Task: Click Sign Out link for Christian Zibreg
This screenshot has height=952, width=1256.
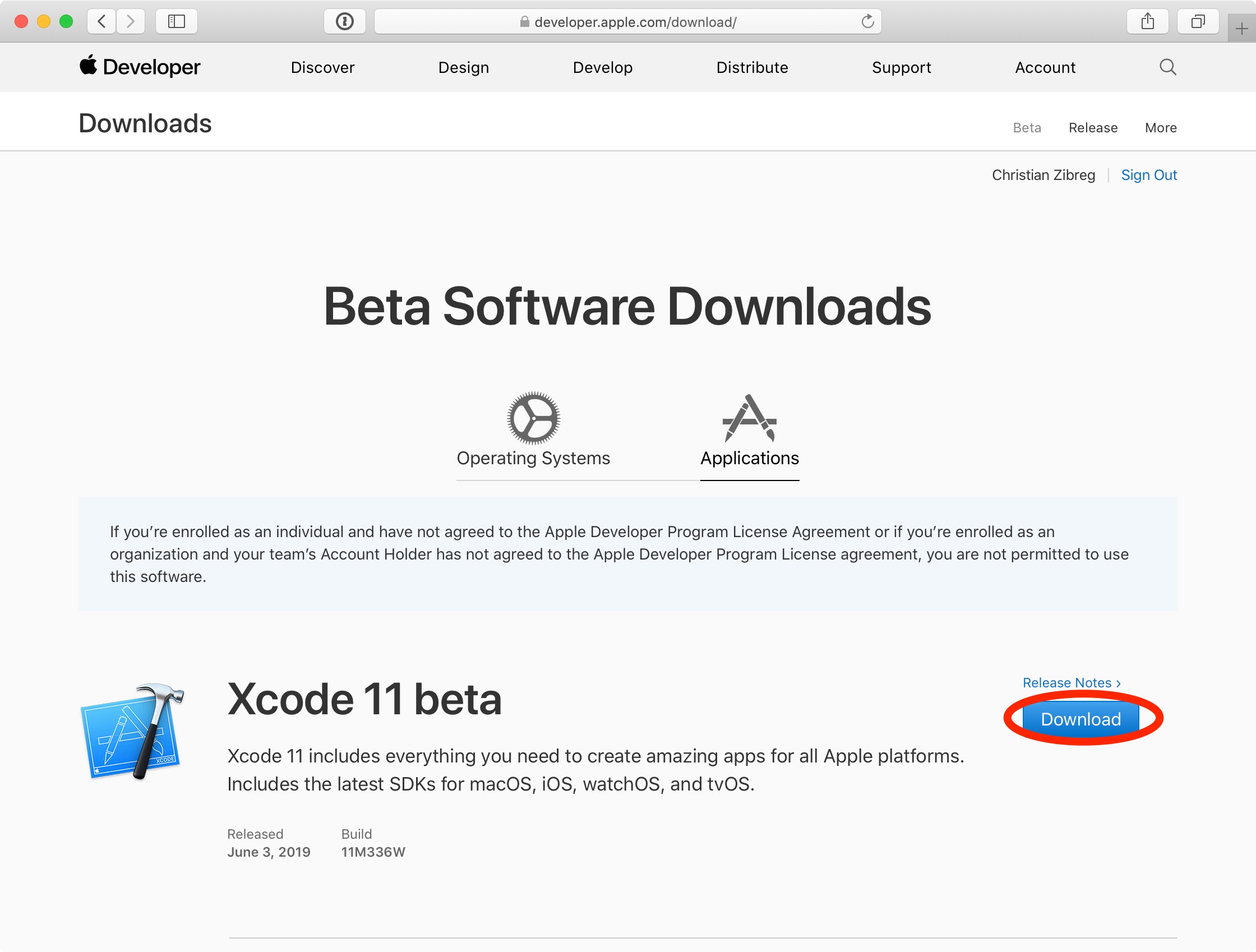Action: tap(1148, 175)
